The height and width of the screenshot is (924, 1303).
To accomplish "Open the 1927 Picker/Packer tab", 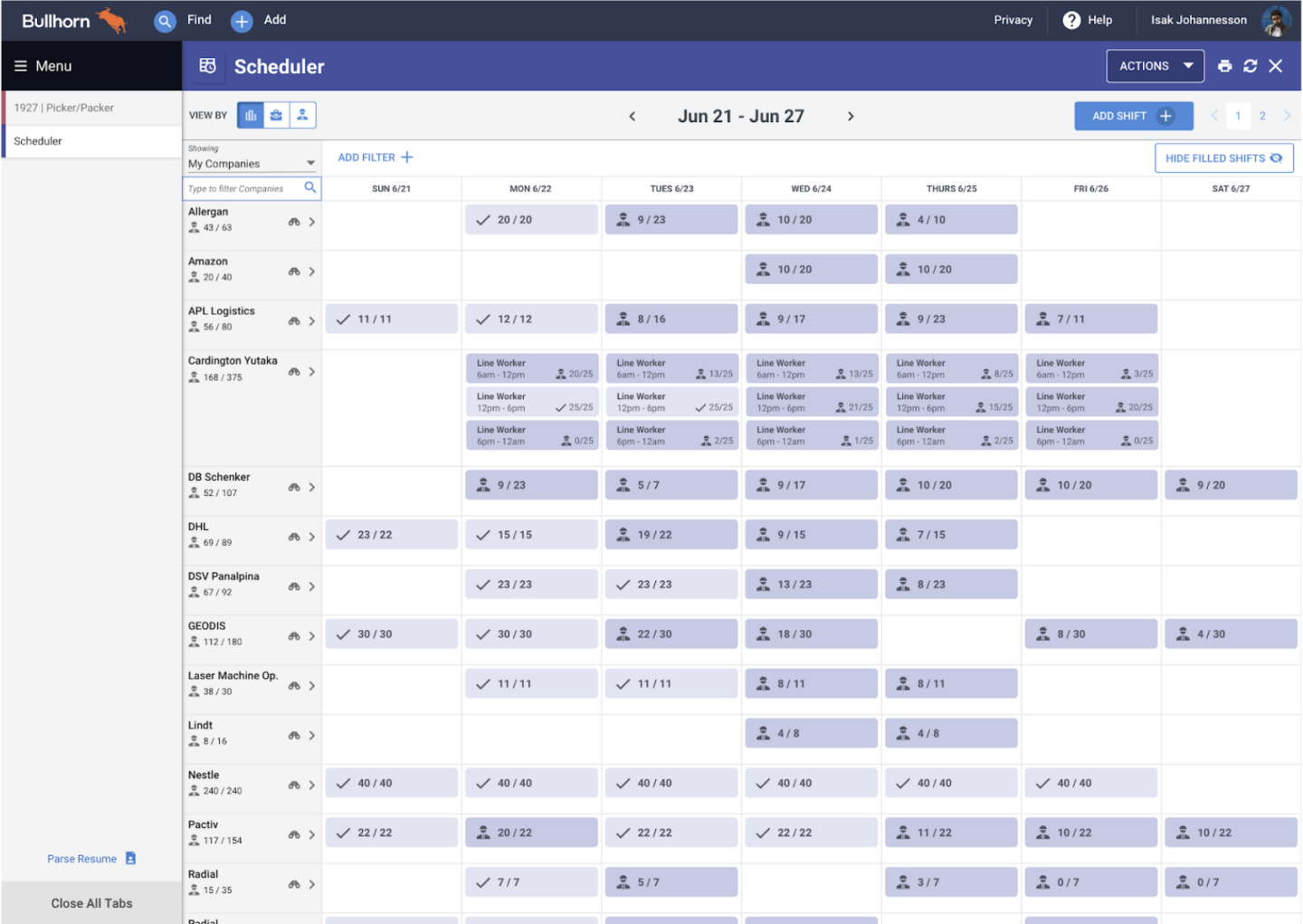I will 62,107.
